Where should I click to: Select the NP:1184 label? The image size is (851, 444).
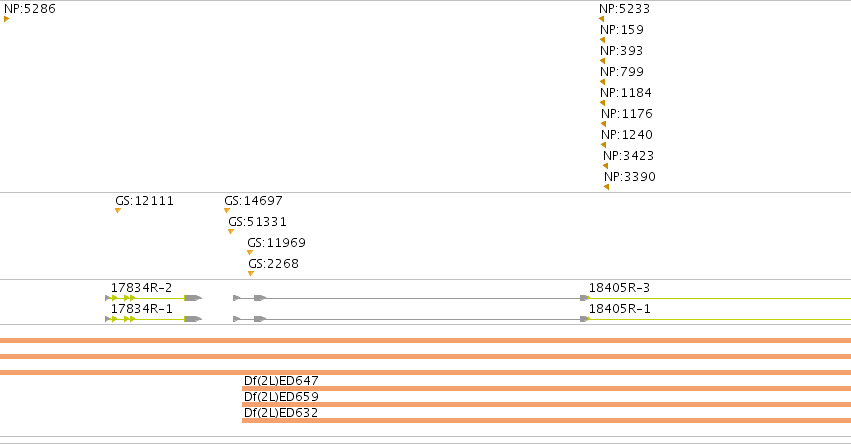(626, 93)
